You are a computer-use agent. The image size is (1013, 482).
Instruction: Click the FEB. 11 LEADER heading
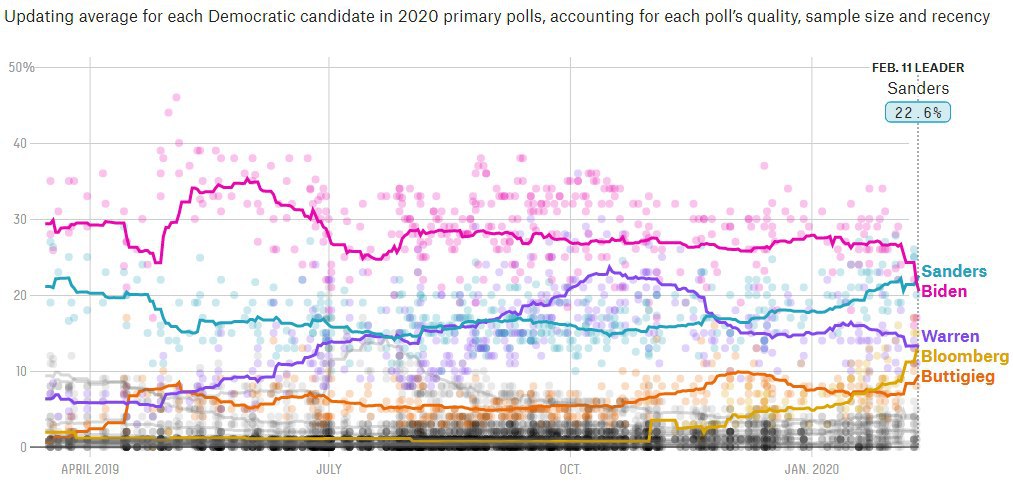(x=918, y=67)
